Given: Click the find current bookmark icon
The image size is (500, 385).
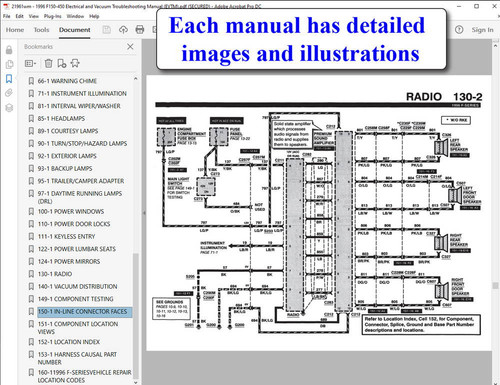Looking at the screenshot, I should (x=75, y=63).
